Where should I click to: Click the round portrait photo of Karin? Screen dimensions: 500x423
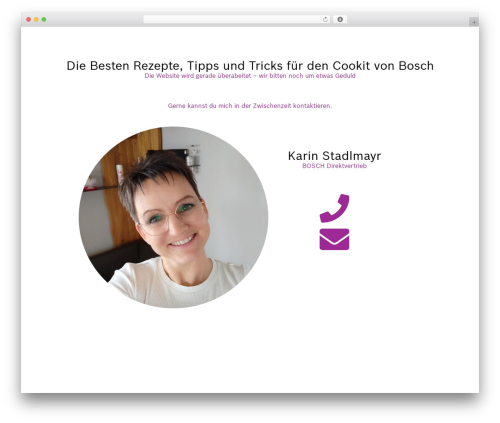173,217
